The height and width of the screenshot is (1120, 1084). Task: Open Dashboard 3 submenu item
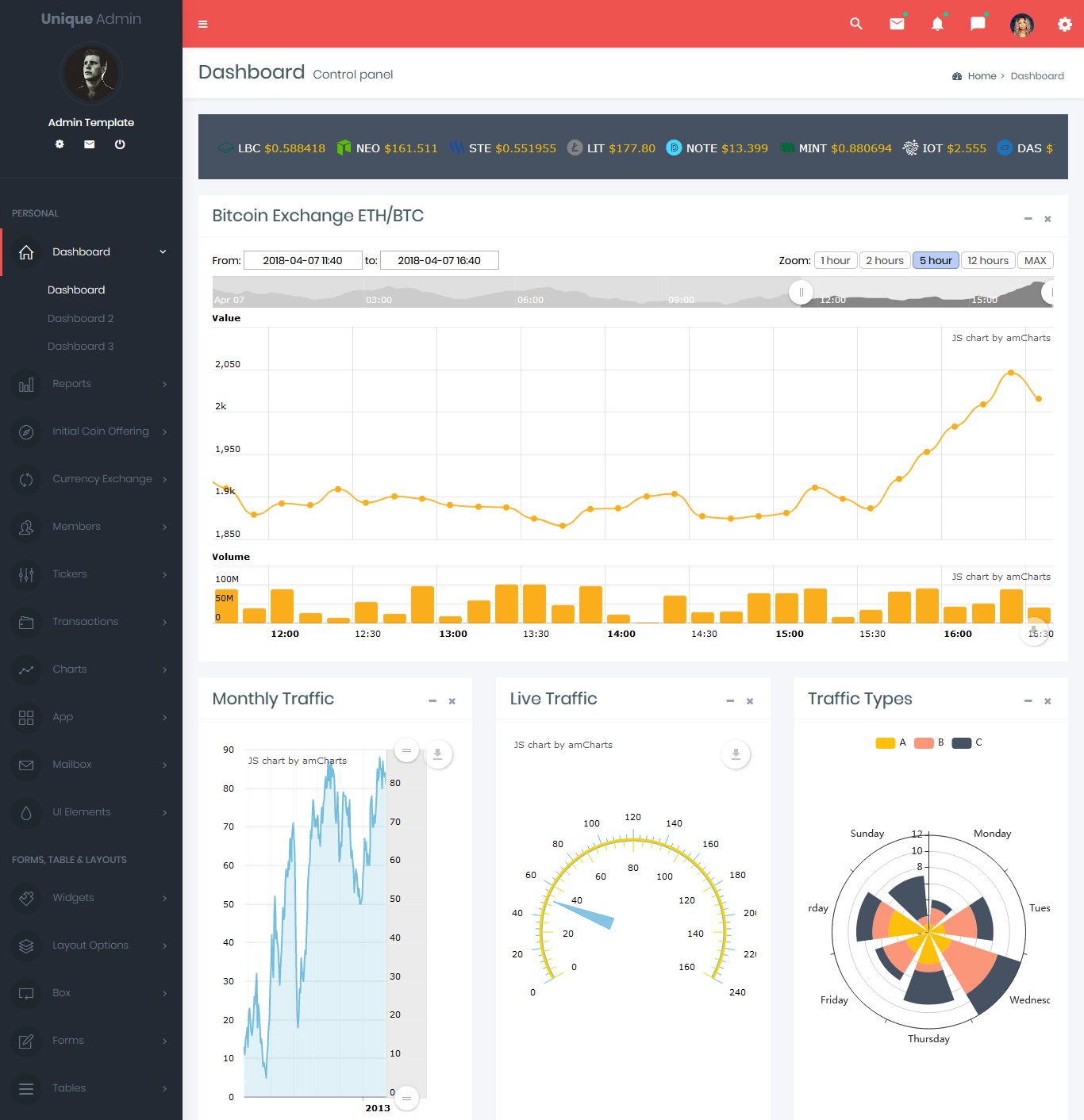[x=80, y=346]
